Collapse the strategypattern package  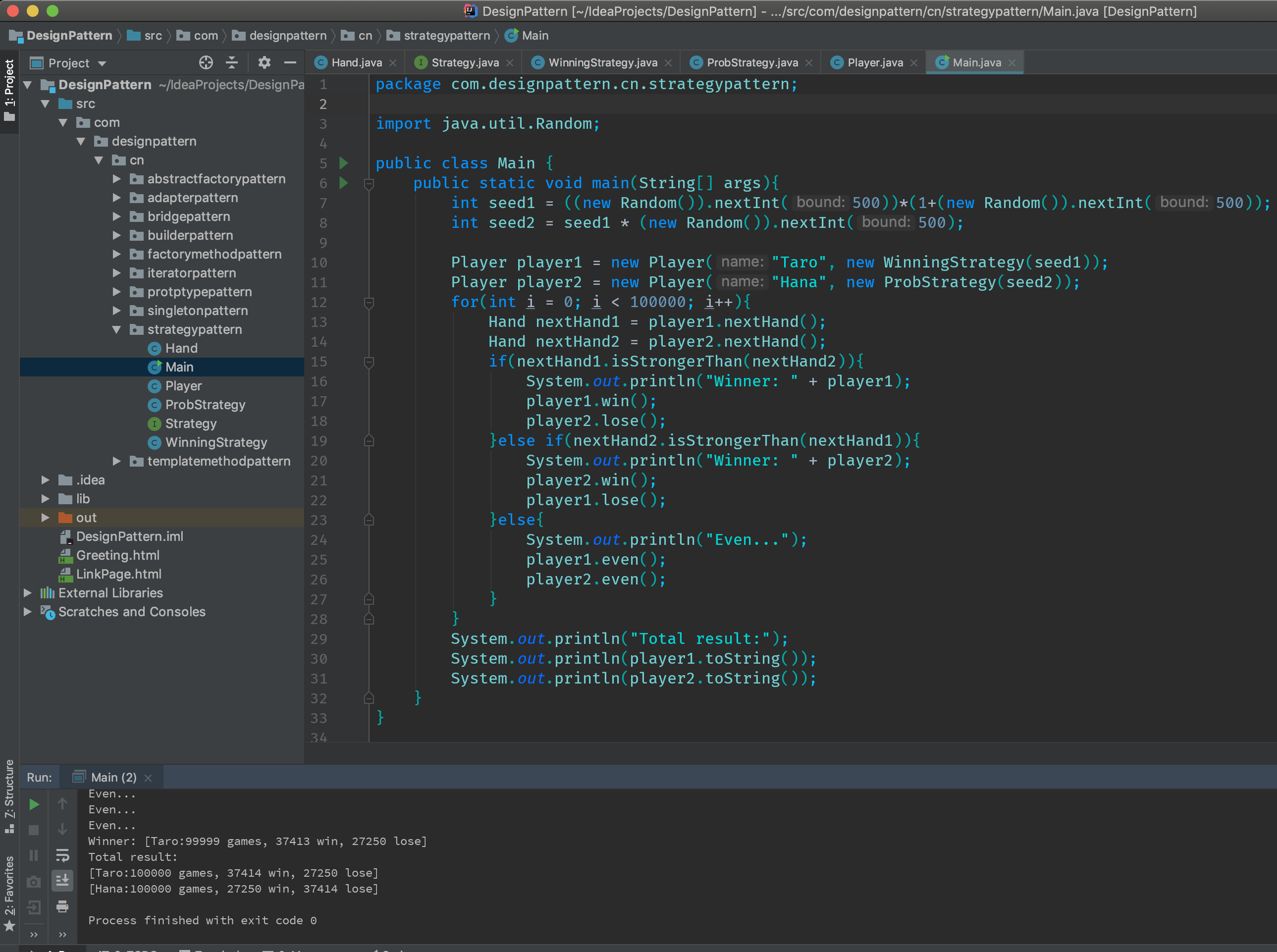[x=116, y=329]
